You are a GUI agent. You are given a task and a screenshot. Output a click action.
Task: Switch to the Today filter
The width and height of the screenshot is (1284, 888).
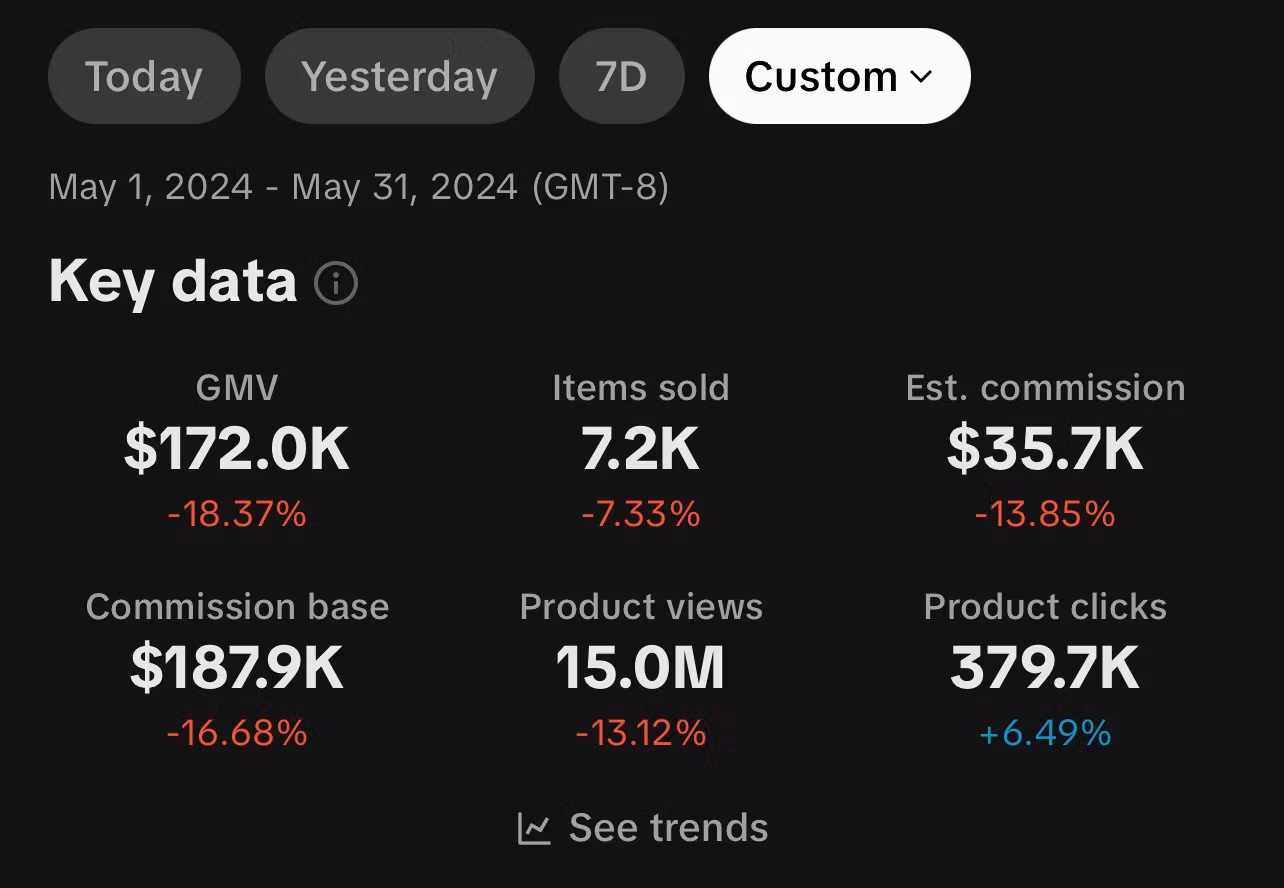[144, 77]
